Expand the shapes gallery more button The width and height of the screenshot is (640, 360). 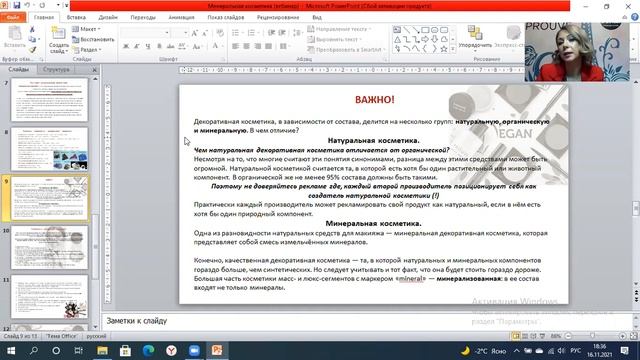coord(453,49)
